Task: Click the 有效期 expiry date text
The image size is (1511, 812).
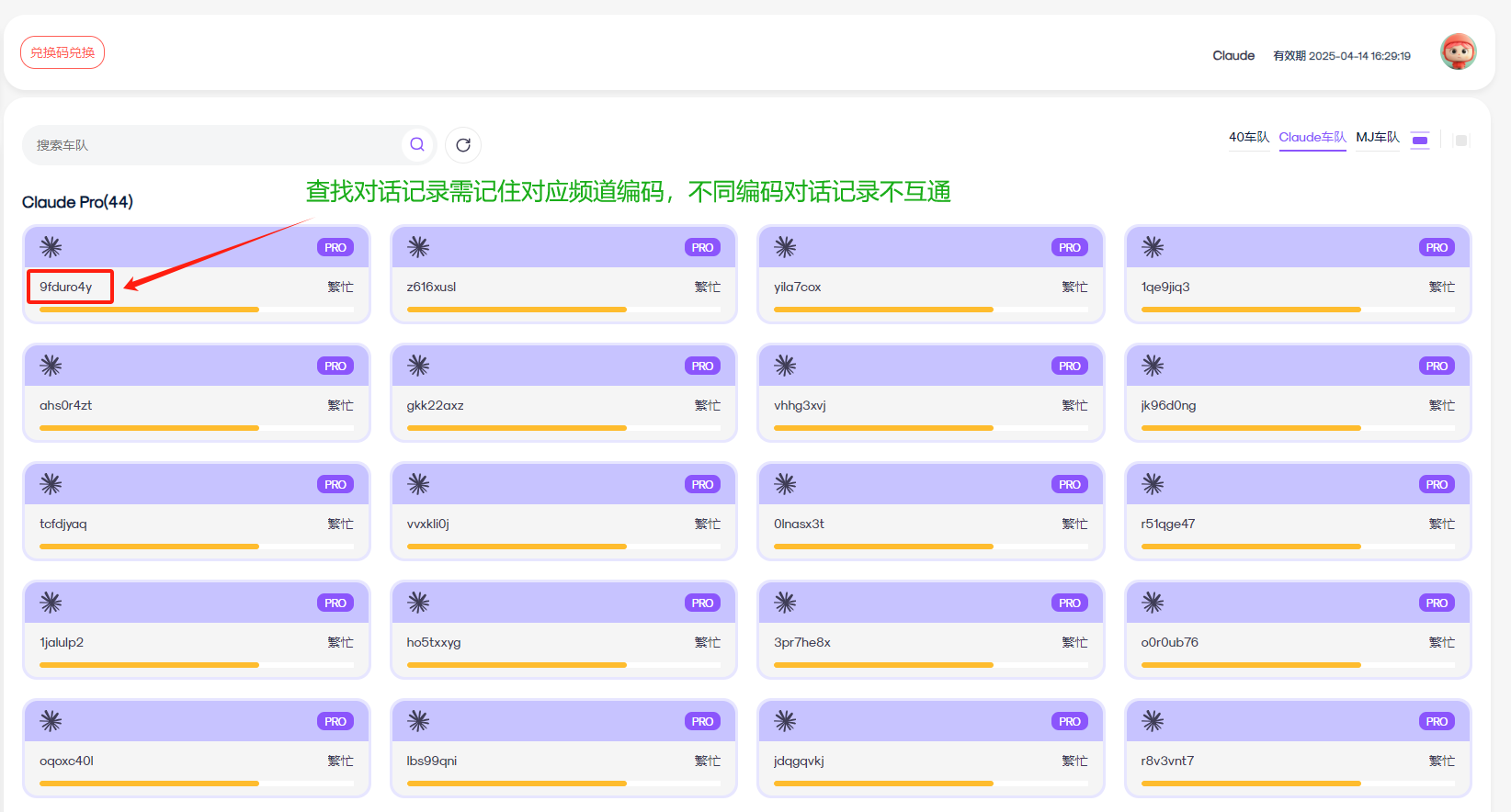Action: pyautogui.click(x=1342, y=56)
